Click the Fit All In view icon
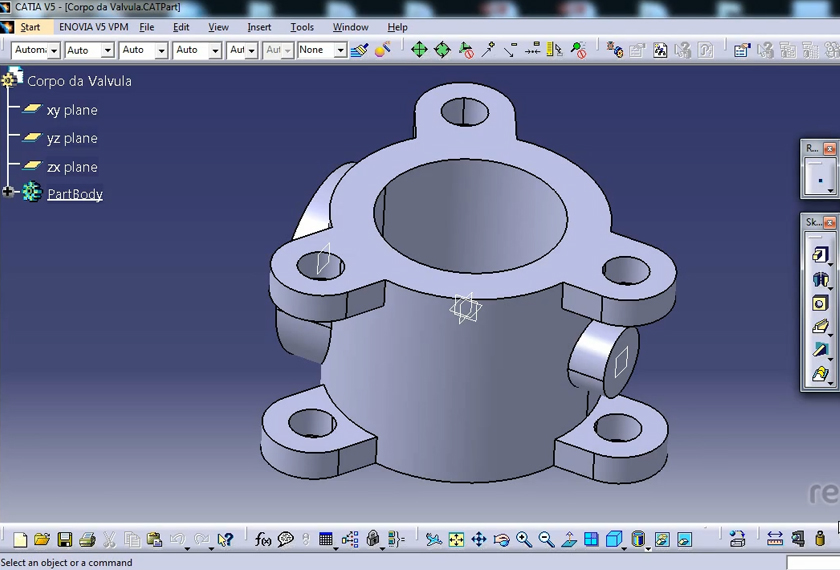The image size is (840, 570). (456, 540)
